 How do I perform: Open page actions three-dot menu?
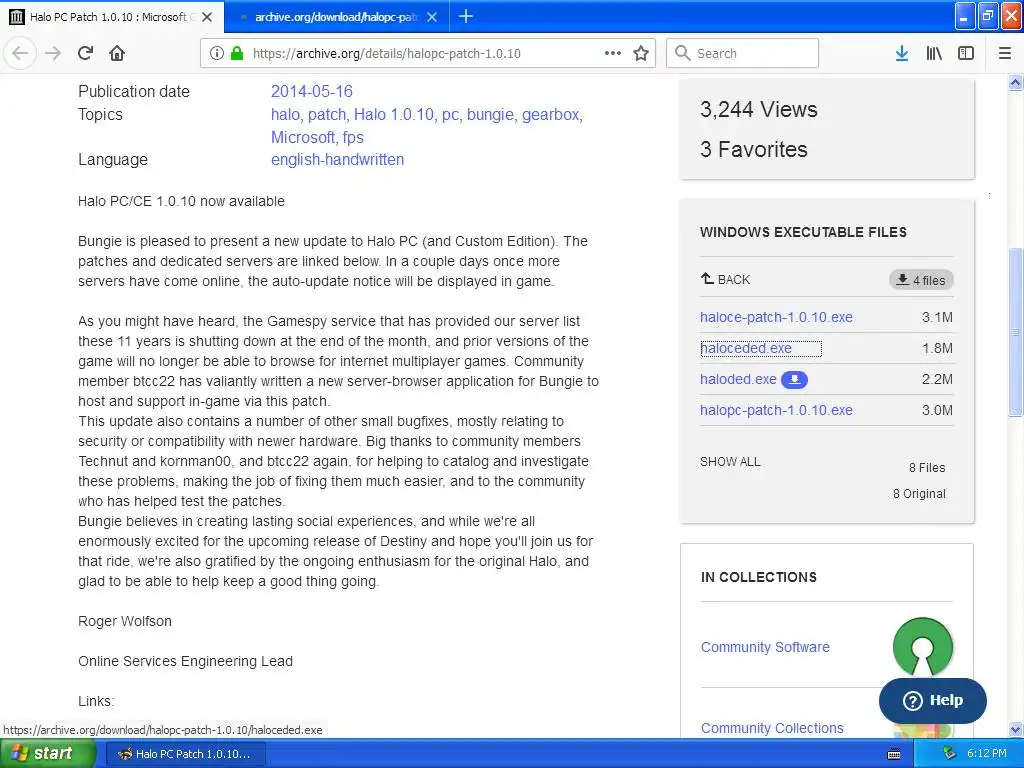point(613,53)
